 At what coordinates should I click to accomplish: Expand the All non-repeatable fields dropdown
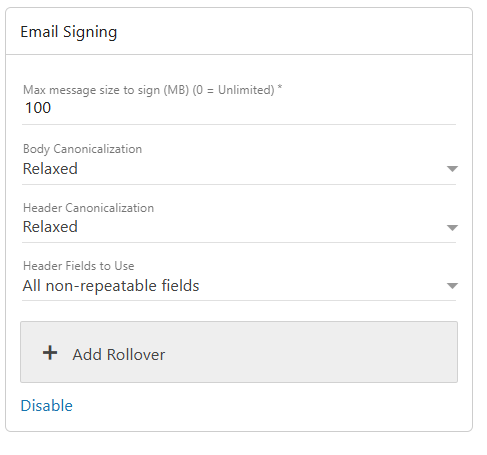(x=239, y=286)
